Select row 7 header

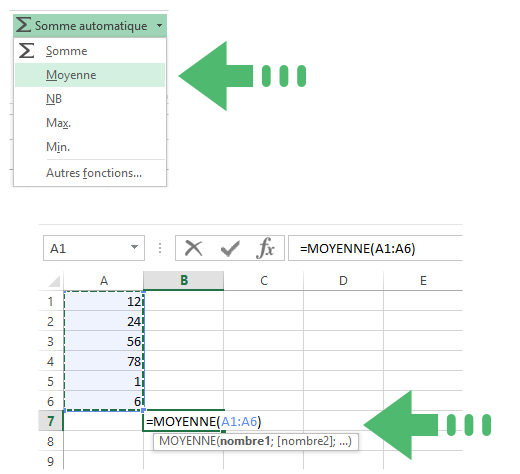51,421
